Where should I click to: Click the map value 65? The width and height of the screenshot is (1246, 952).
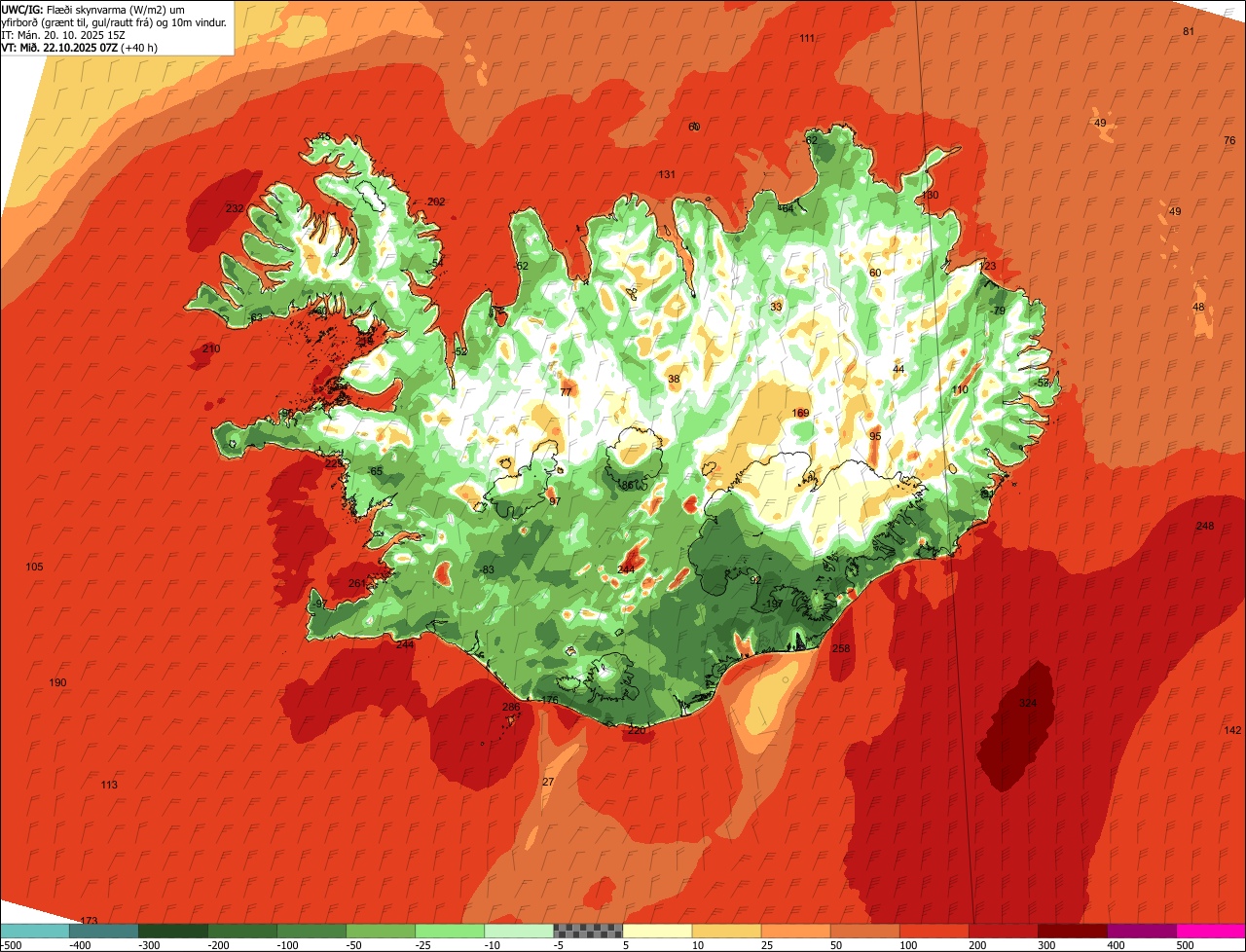point(377,472)
